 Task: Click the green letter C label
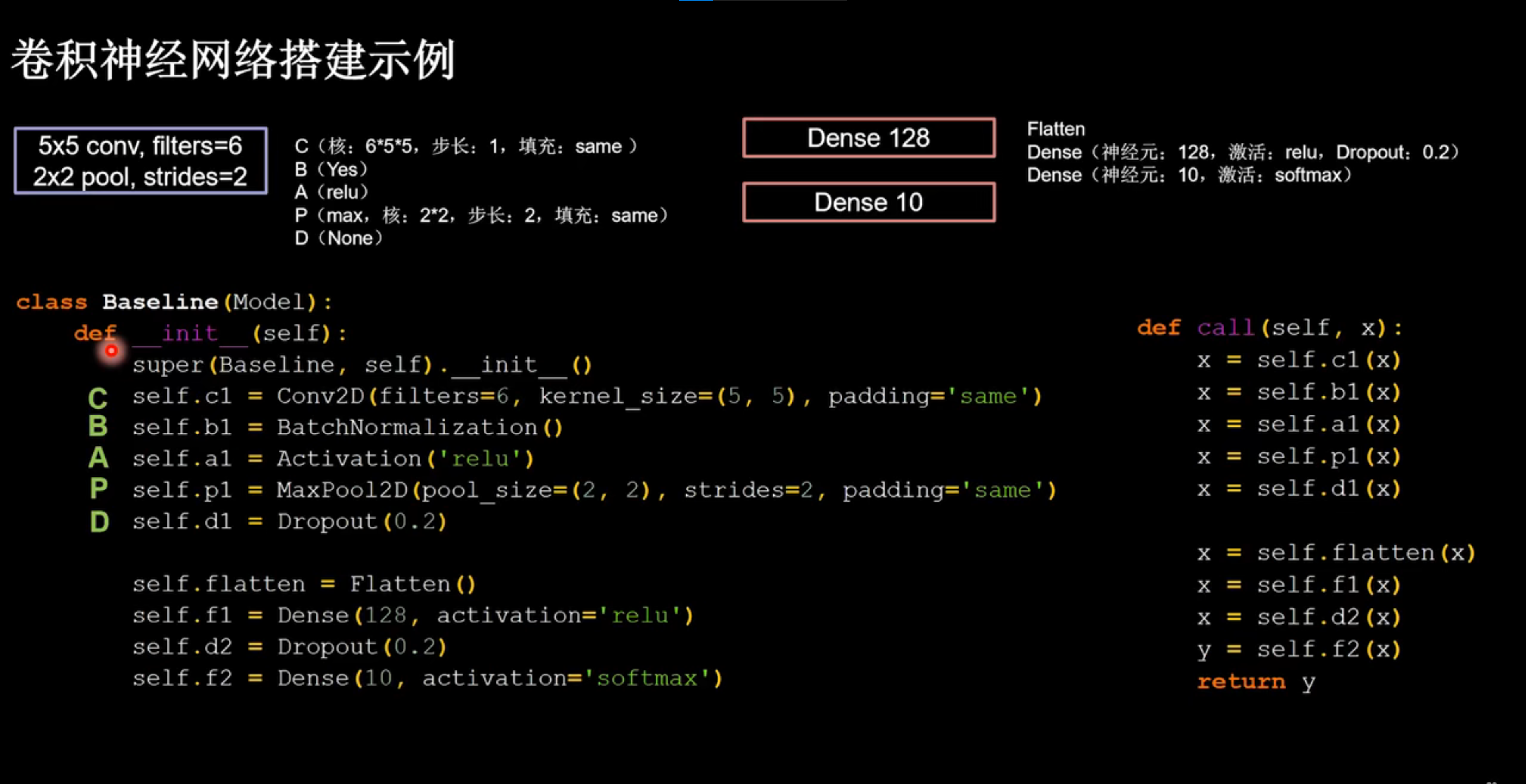pos(98,398)
